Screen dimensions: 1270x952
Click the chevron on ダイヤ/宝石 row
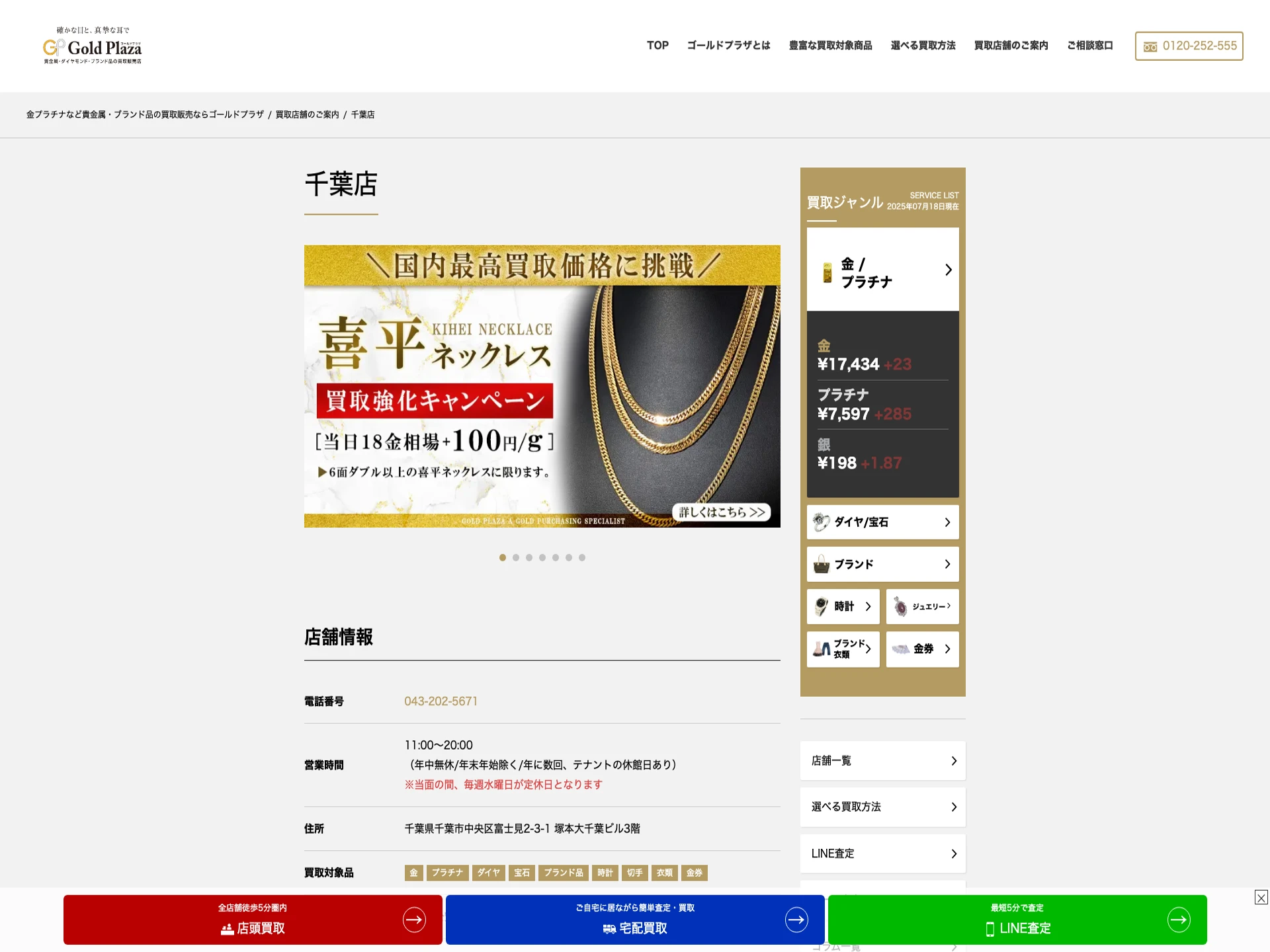(948, 522)
